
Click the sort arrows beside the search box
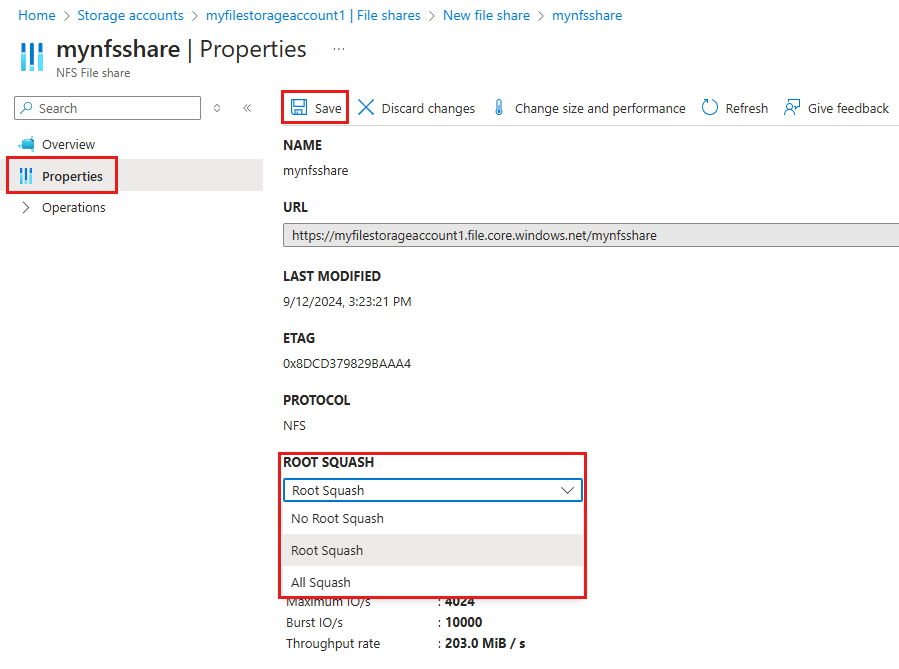(x=217, y=108)
